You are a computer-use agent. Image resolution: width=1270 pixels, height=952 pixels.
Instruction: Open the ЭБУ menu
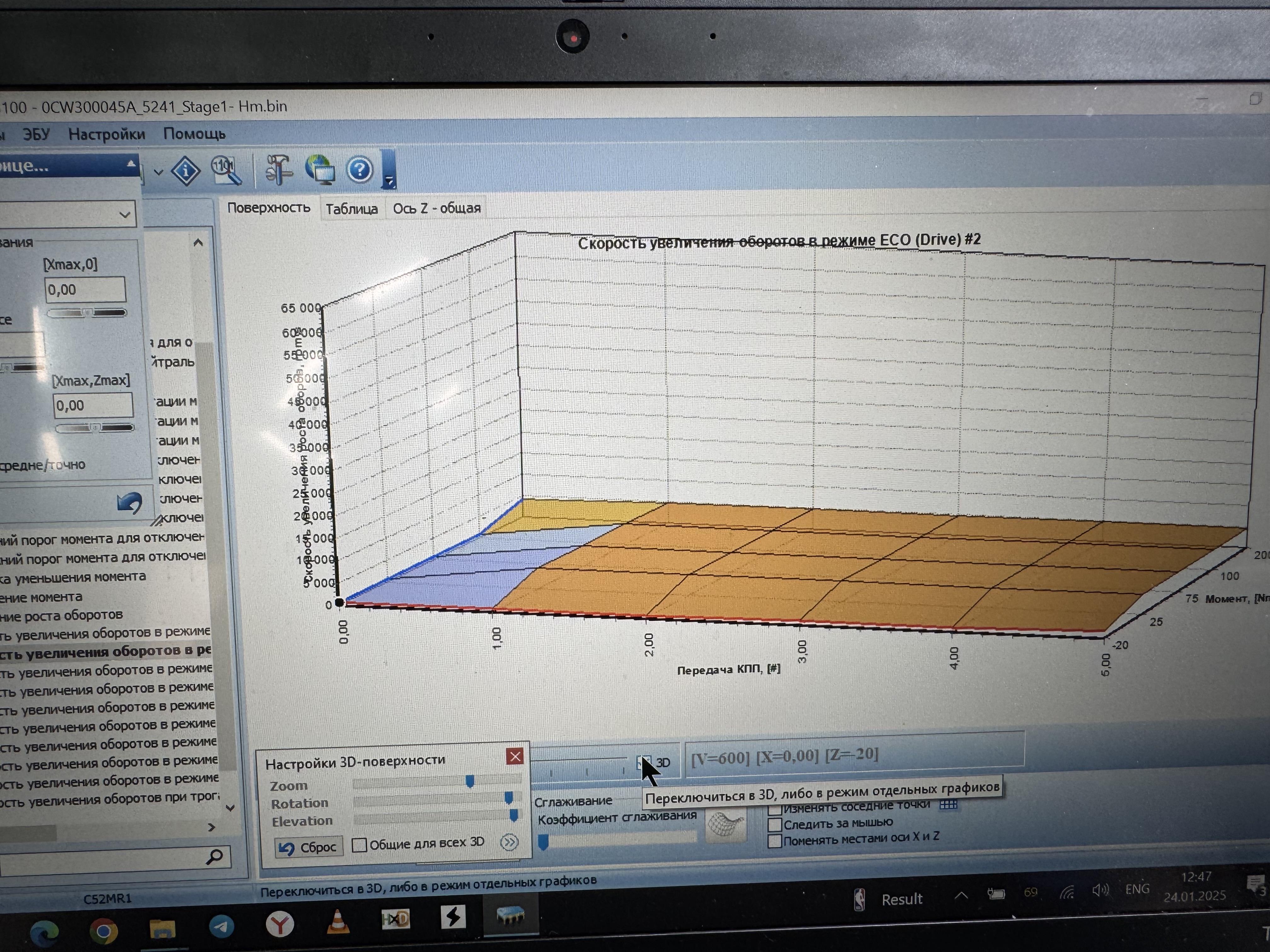coord(36,134)
